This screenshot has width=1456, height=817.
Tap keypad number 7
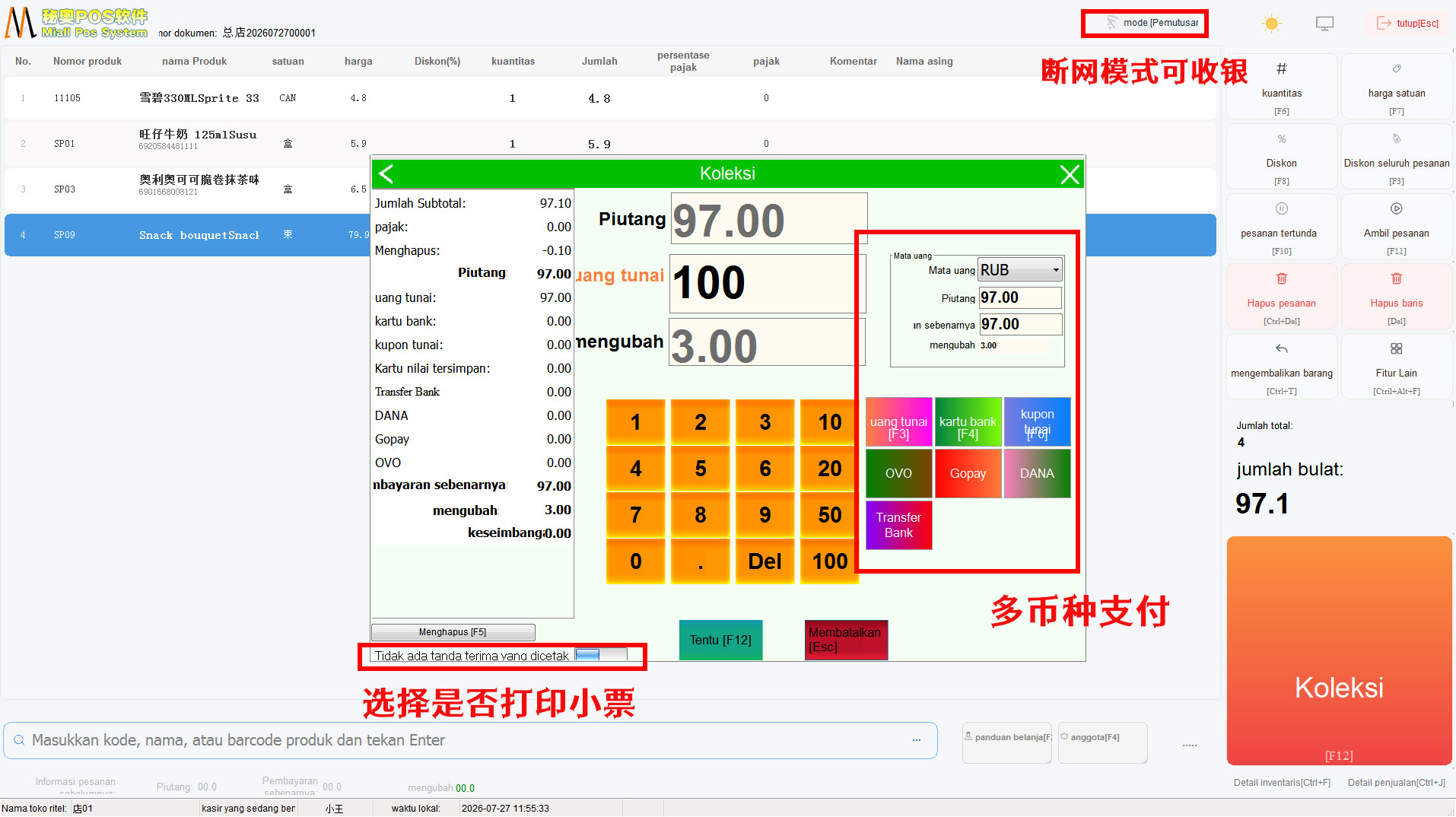pyautogui.click(x=636, y=515)
